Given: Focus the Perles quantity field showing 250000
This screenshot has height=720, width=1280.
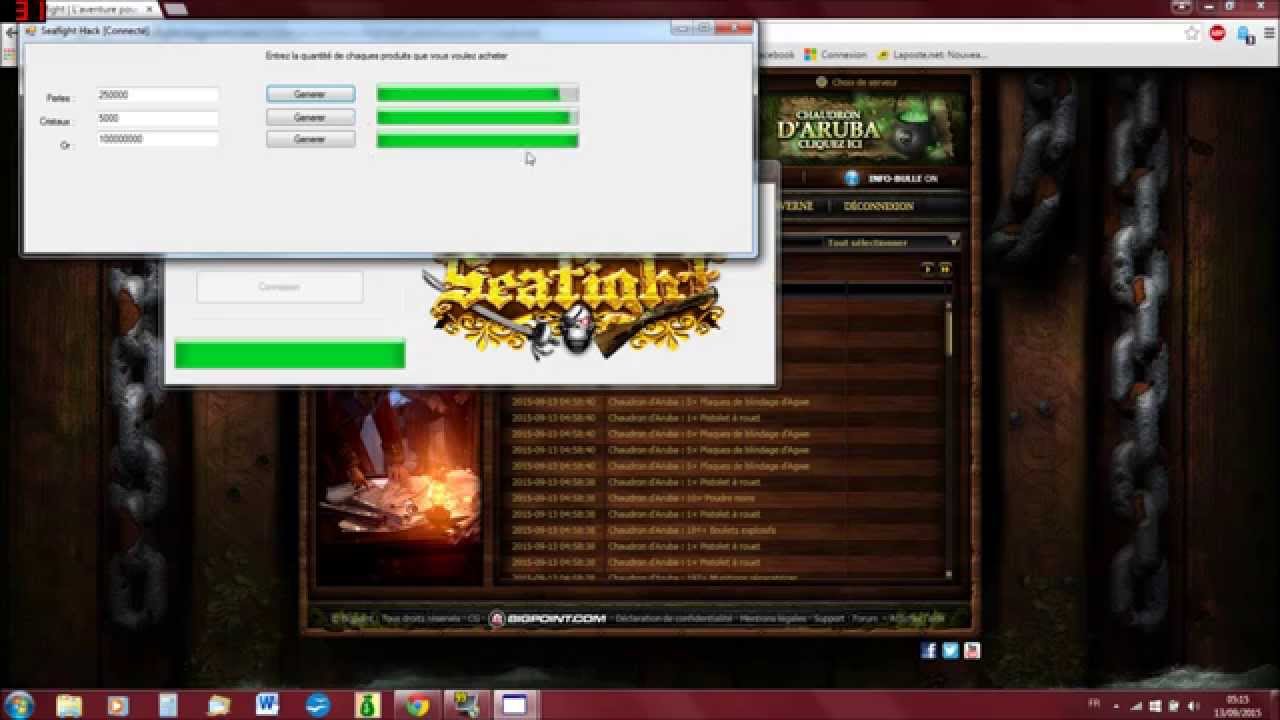Looking at the screenshot, I should click(x=157, y=95).
